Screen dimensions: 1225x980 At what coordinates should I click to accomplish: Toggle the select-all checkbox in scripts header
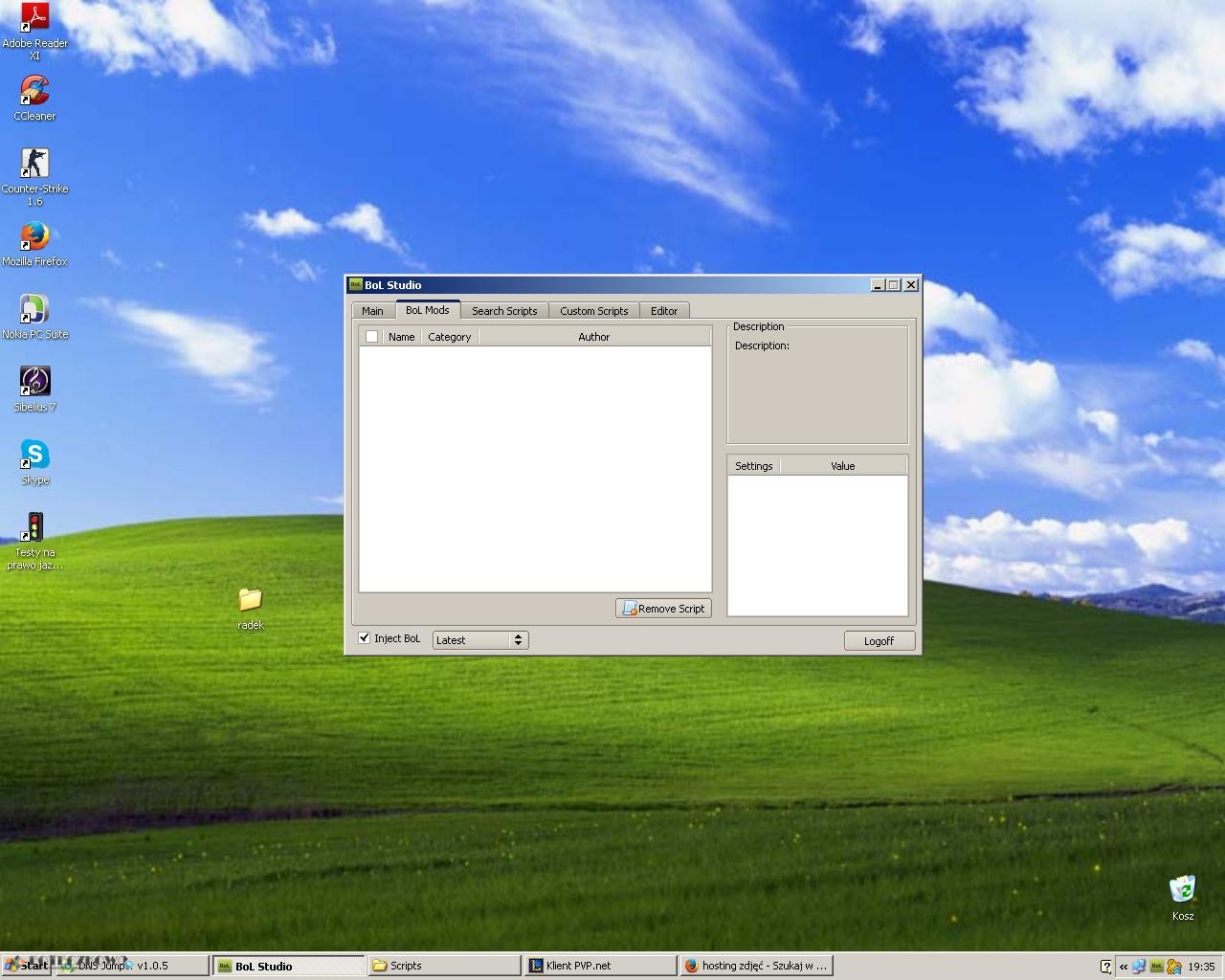point(371,337)
